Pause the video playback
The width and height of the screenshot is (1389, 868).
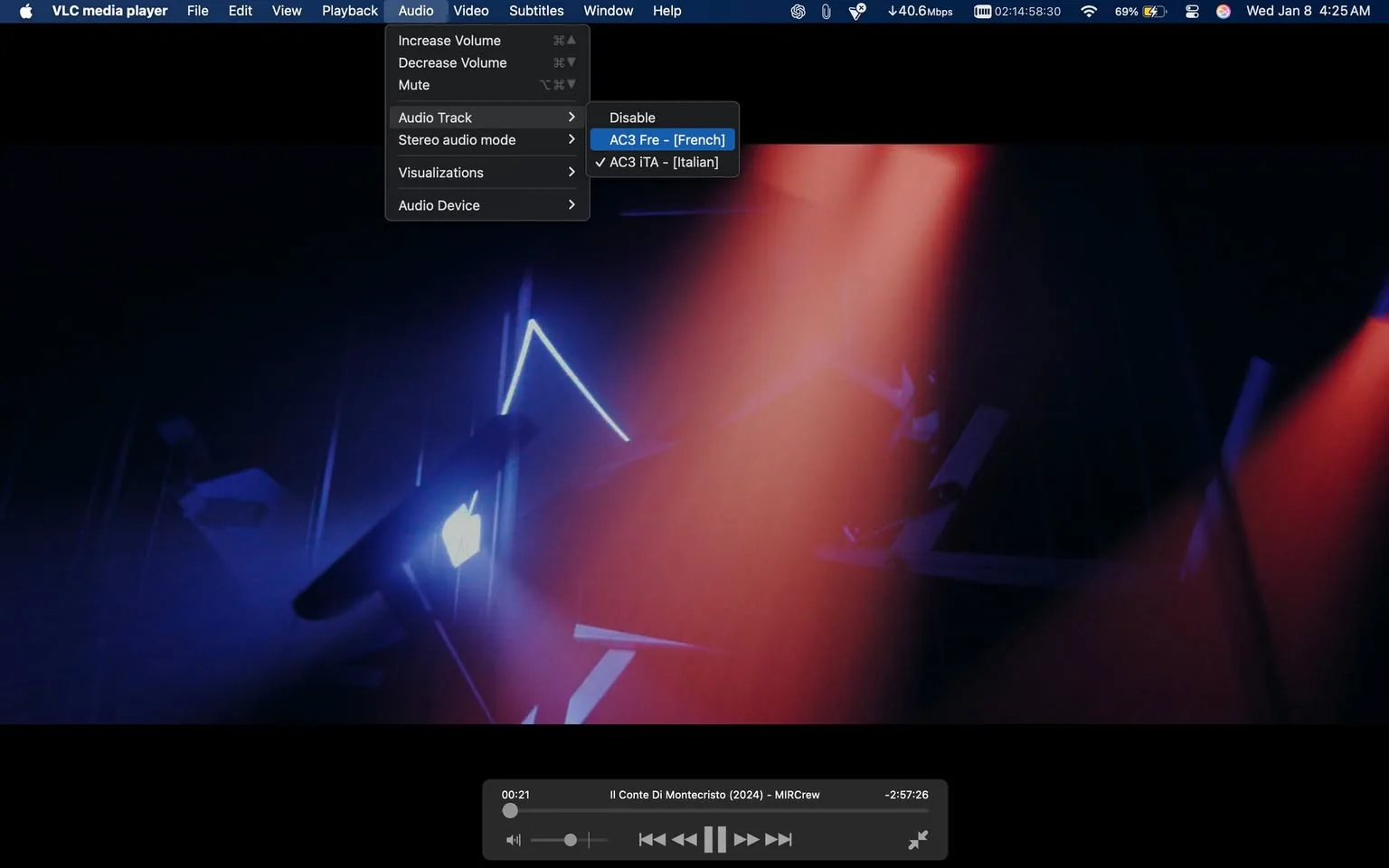(714, 839)
